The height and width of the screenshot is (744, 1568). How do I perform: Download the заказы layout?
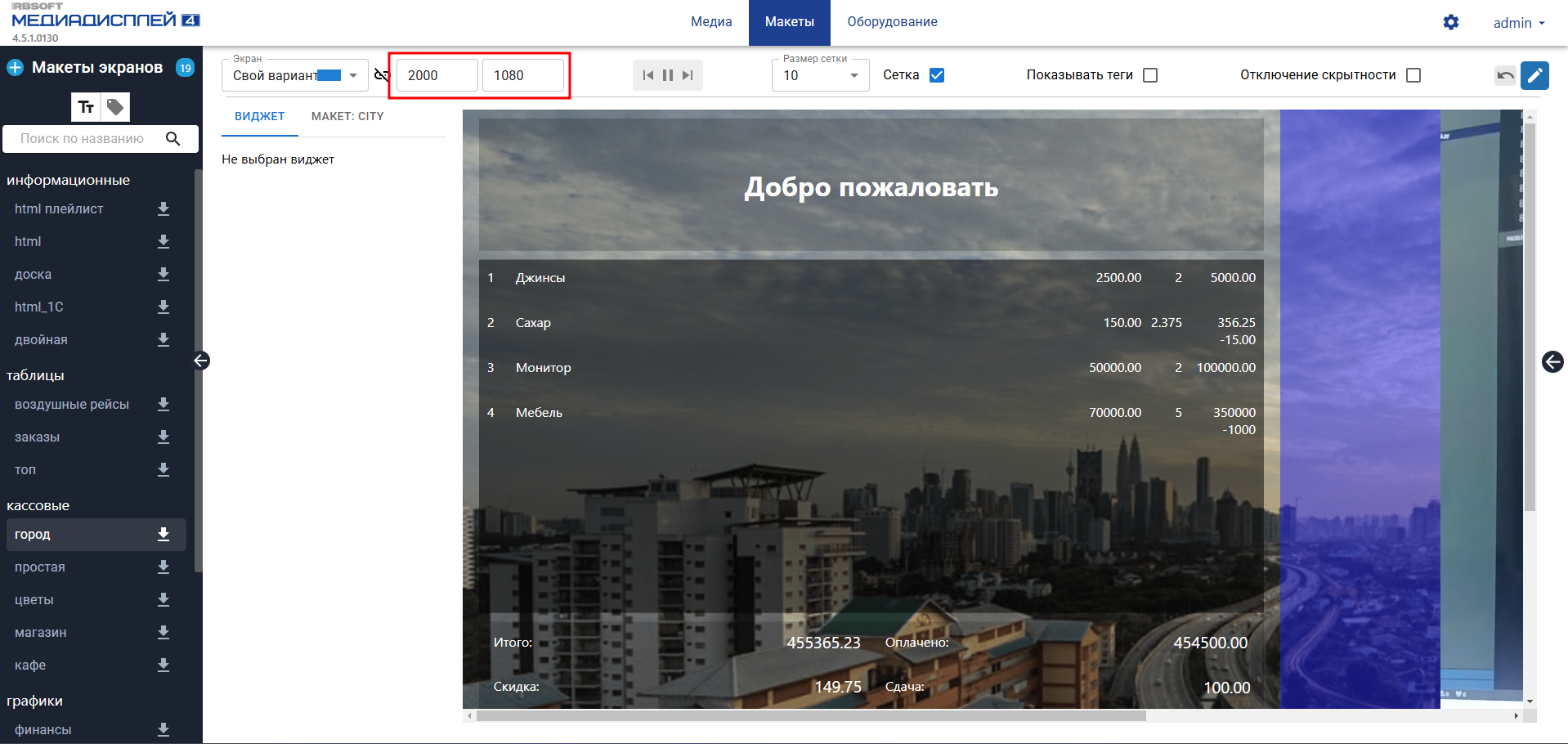tap(164, 437)
